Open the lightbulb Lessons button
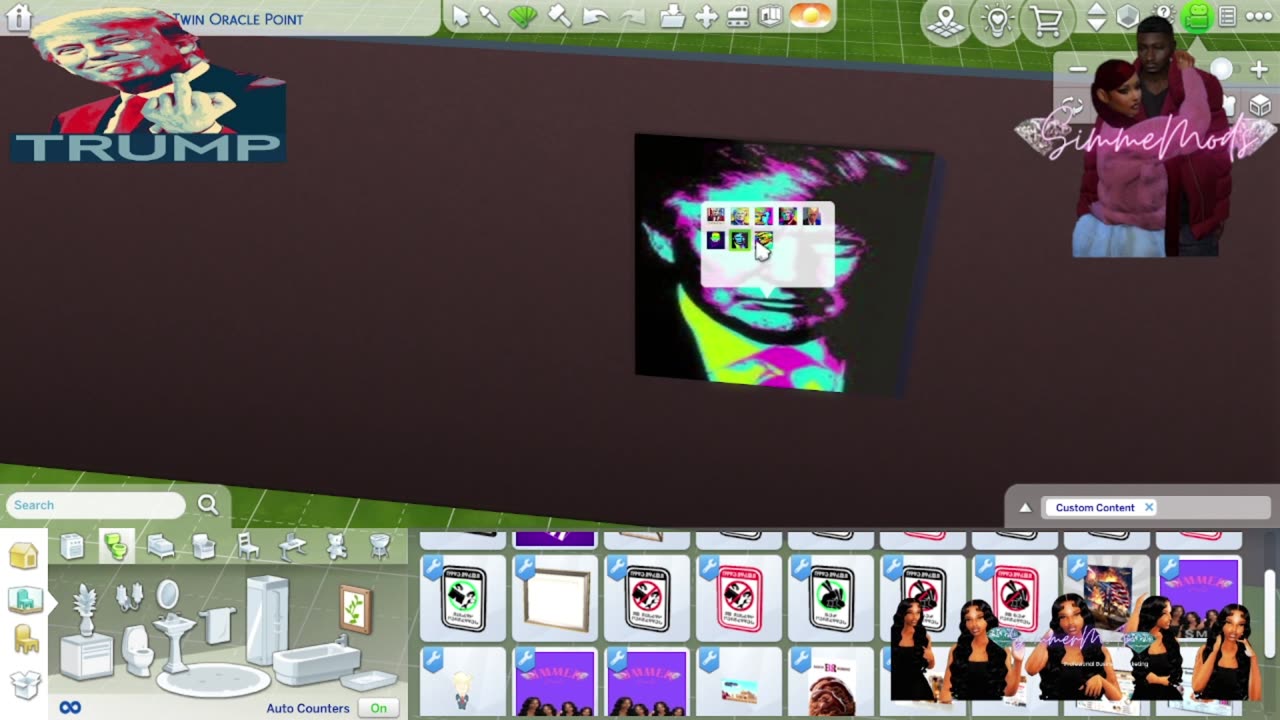The height and width of the screenshot is (720, 1280). point(996,21)
